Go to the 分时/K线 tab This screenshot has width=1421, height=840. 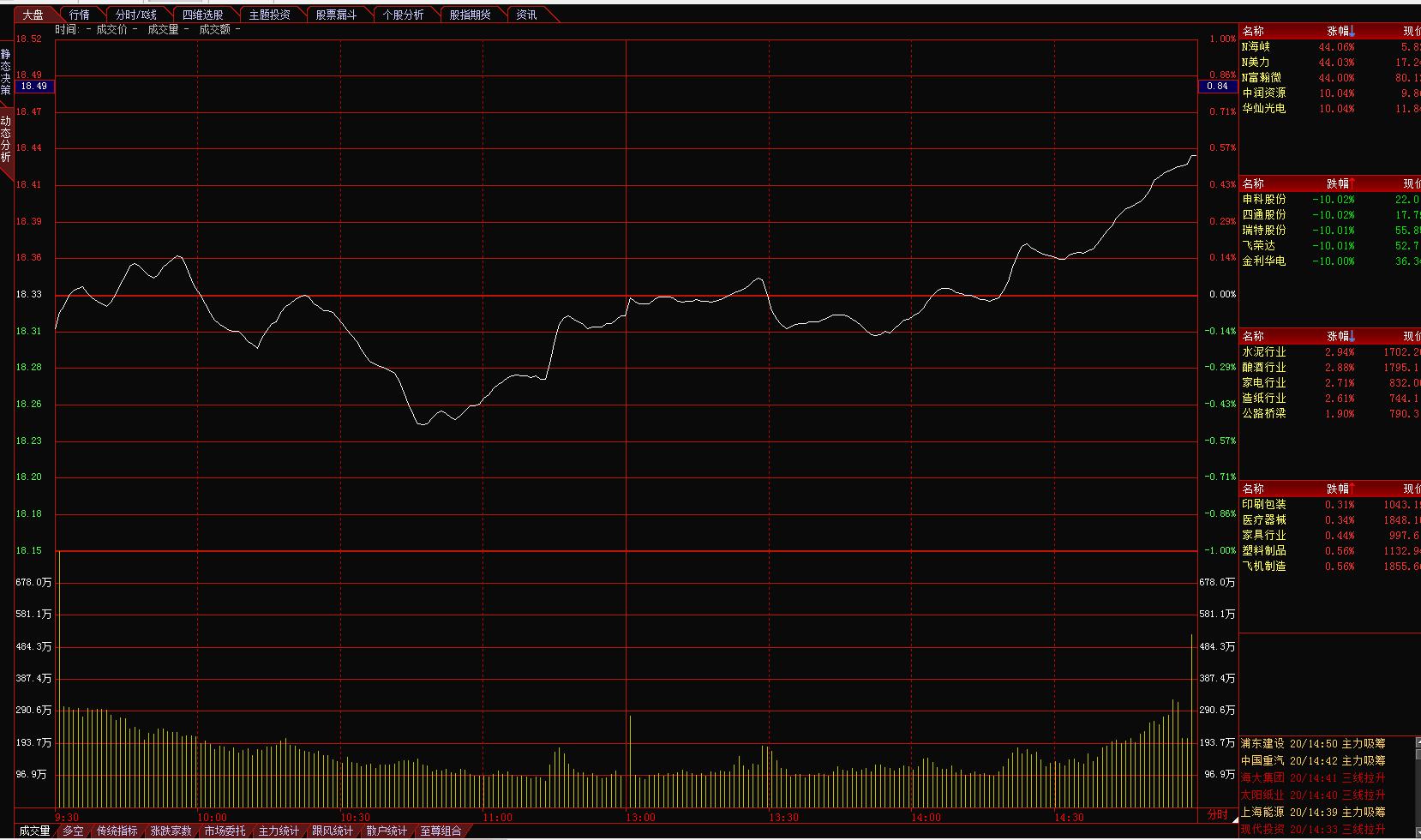tap(136, 15)
